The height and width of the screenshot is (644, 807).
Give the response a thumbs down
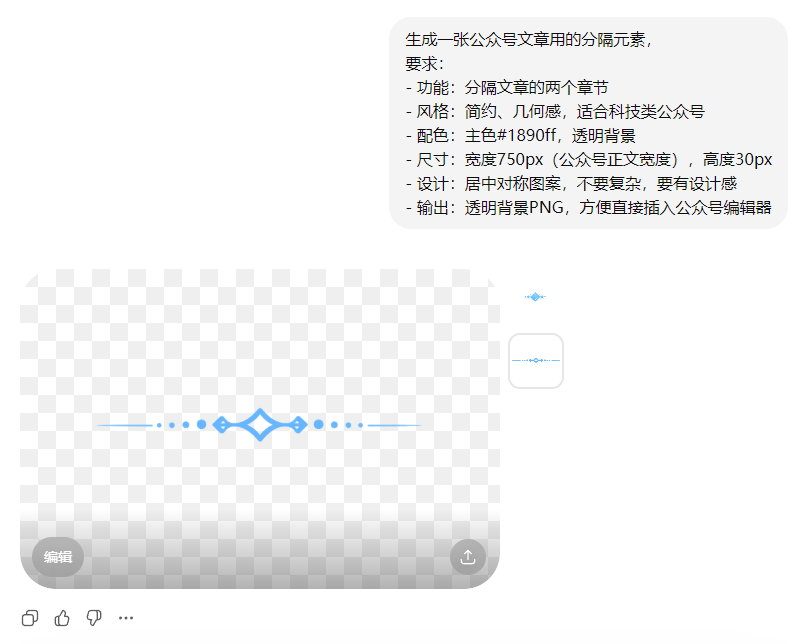click(94, 618)
